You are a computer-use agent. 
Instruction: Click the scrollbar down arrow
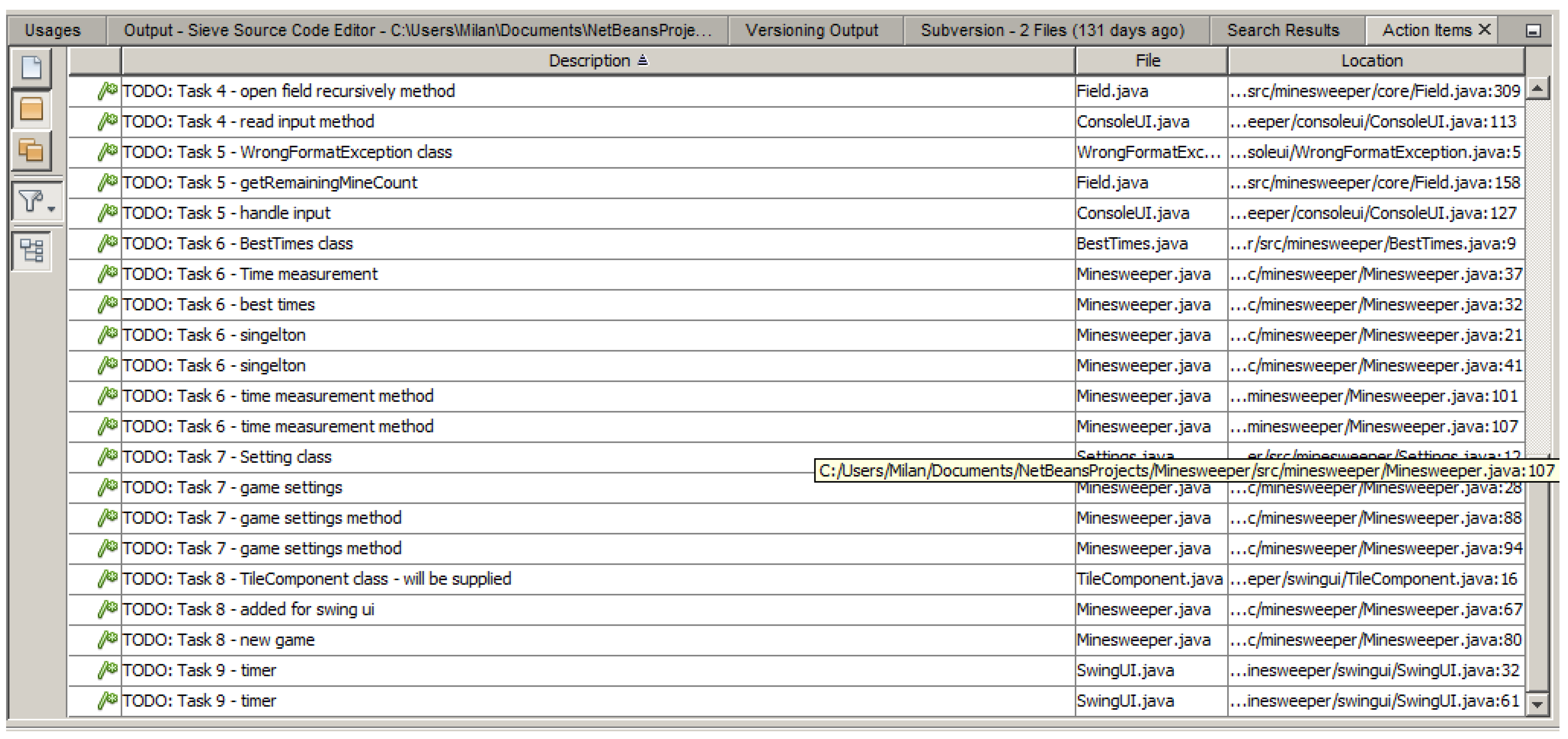pyautogui.click(x=1538, y=704)
